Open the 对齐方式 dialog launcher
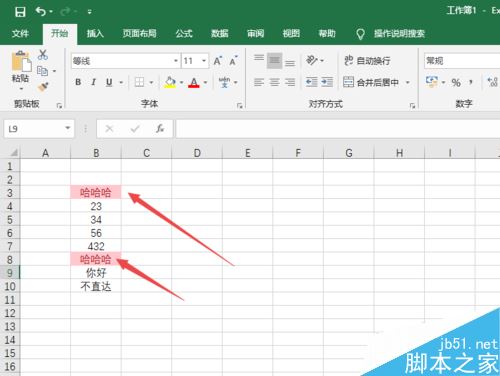500x376 pixels. 412,106
